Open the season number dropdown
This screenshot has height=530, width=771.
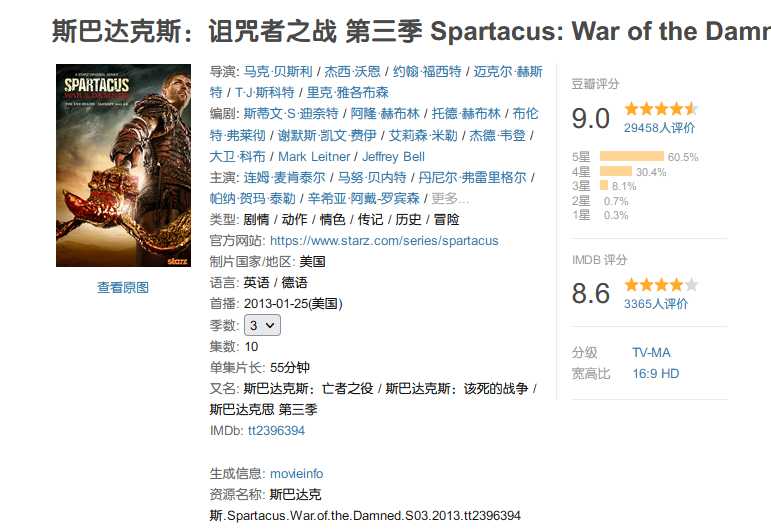pyautogui.click(x=262, y=325)
